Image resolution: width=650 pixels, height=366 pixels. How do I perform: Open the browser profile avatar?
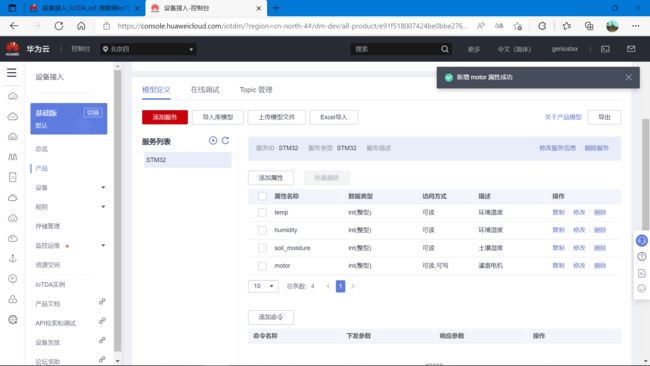coord(612,26)
